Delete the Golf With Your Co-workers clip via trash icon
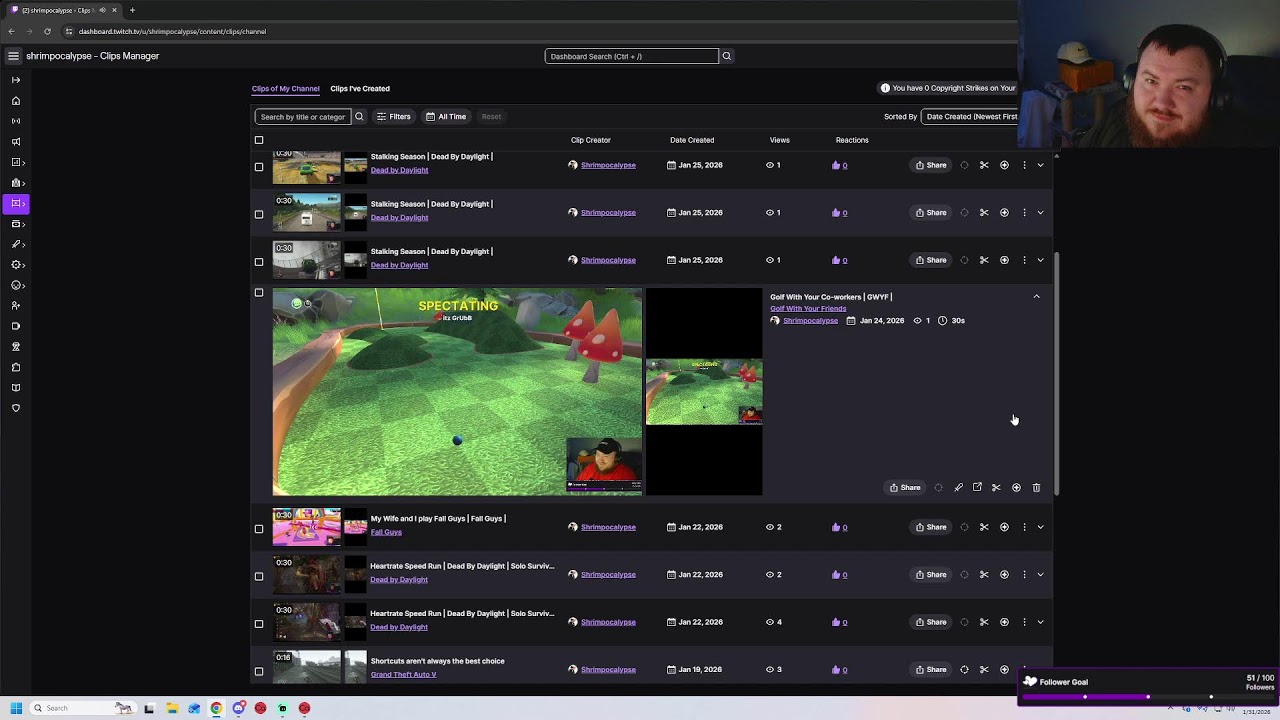The width and height of the screenshot is (1280, 720). (x=1036, y=488)
